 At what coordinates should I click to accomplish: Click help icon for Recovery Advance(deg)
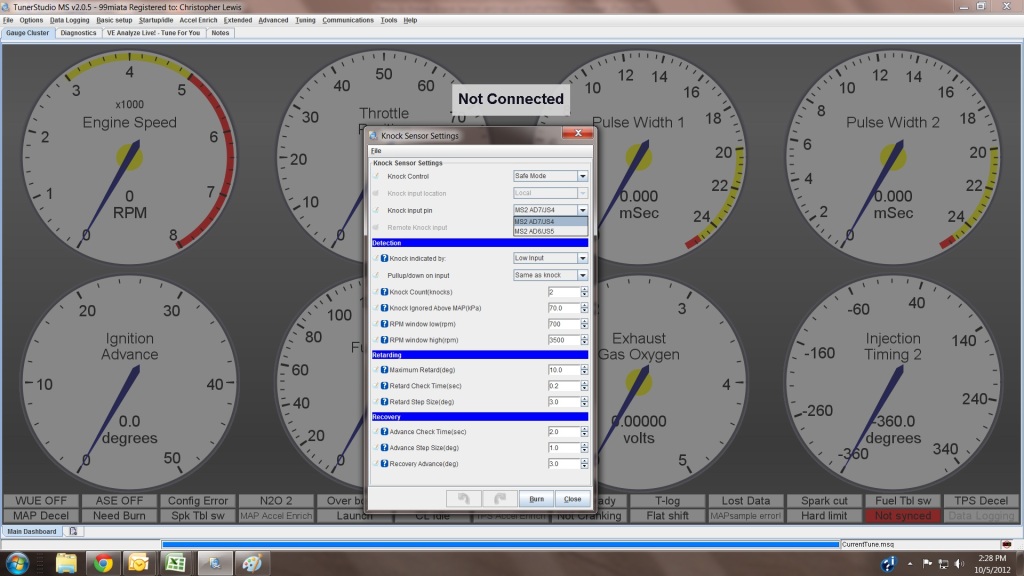[384, 464]
